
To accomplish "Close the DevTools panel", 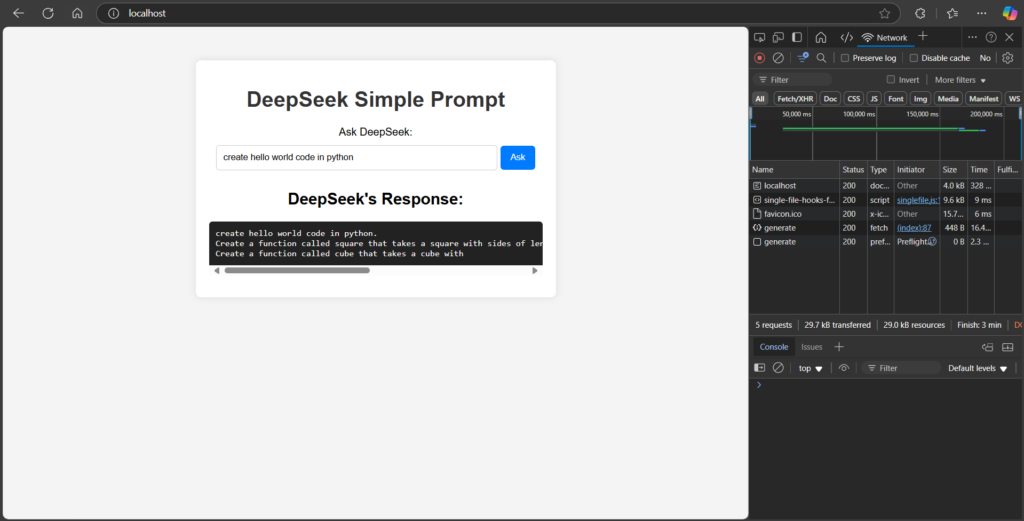I will (x=1010, y=37).
